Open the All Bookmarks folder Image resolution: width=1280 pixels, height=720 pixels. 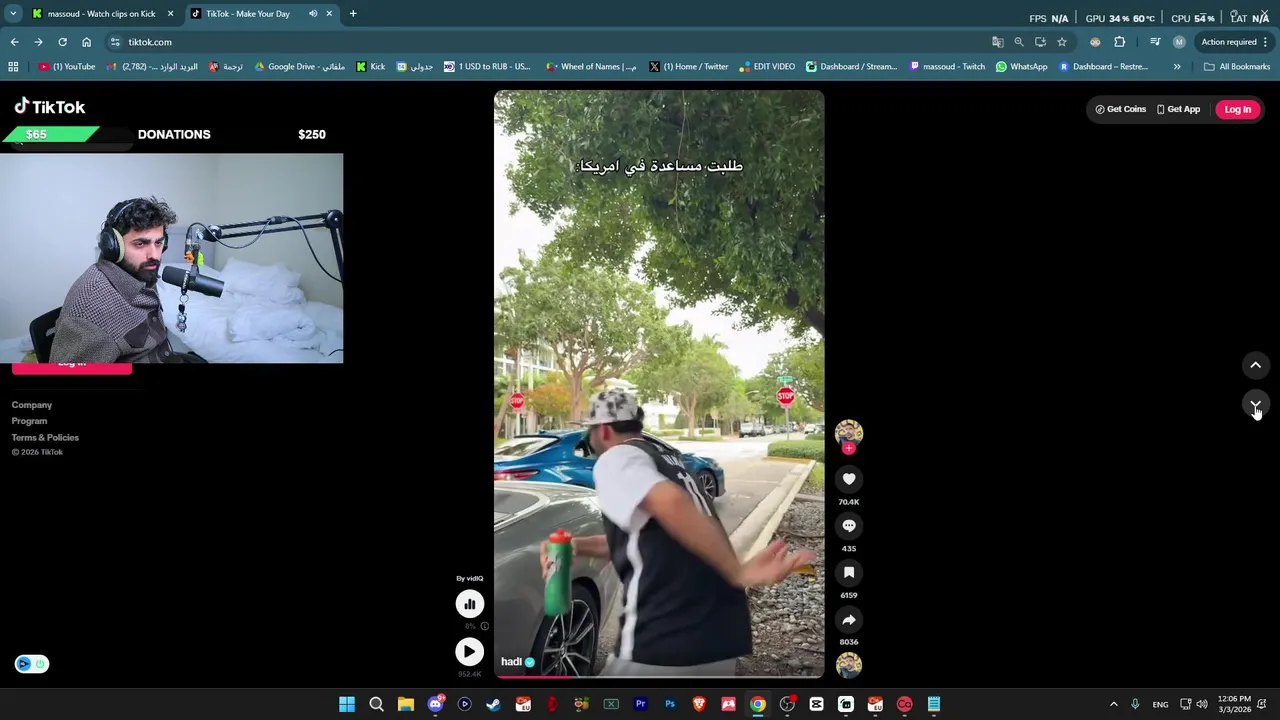pyautogui.click(x=1237, y=67)
